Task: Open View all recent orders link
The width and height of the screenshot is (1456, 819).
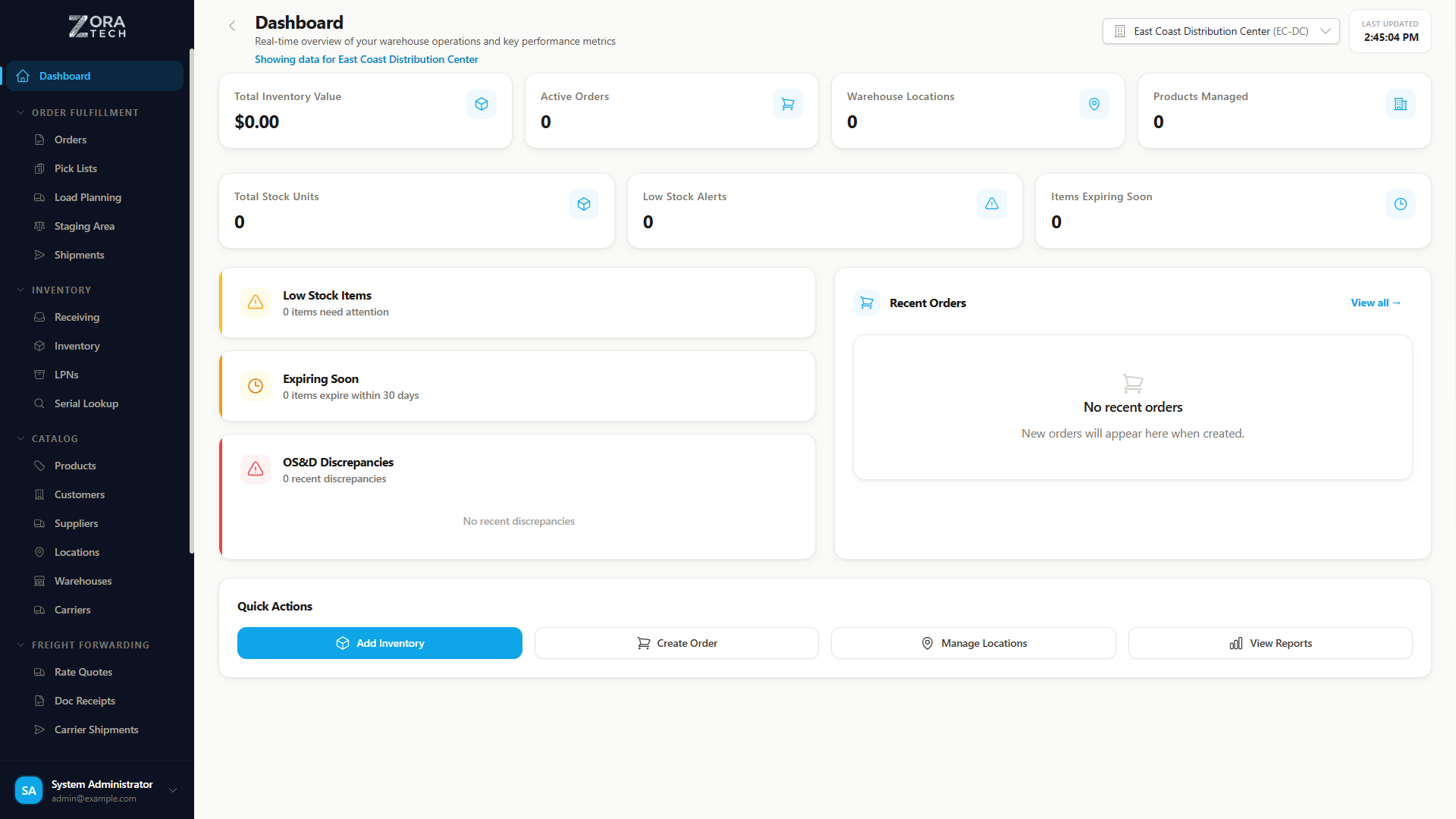Action: (x=1374, y=303)
